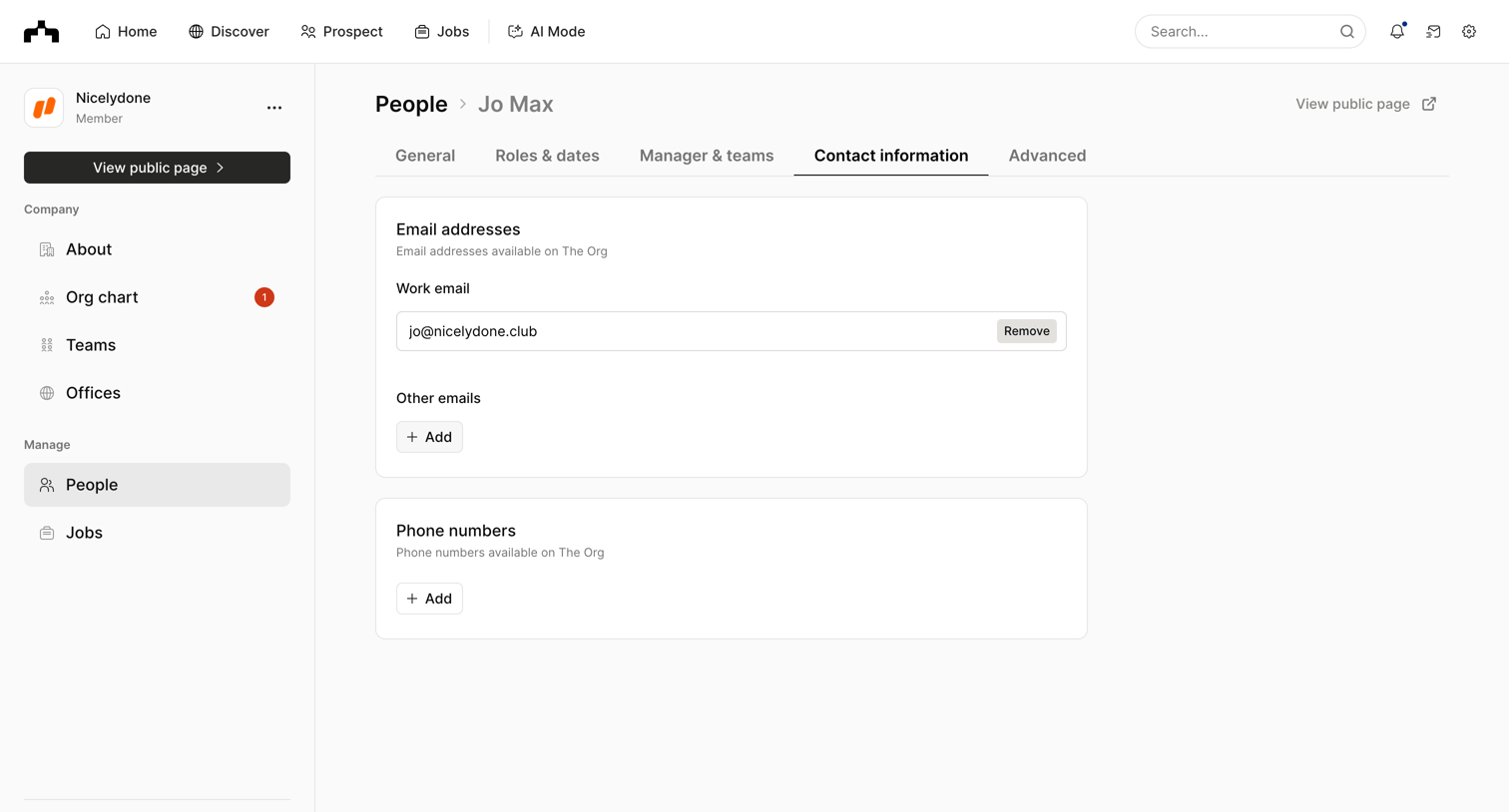Click The Org logo icon

pyautogui.click(x=41, y=32)
